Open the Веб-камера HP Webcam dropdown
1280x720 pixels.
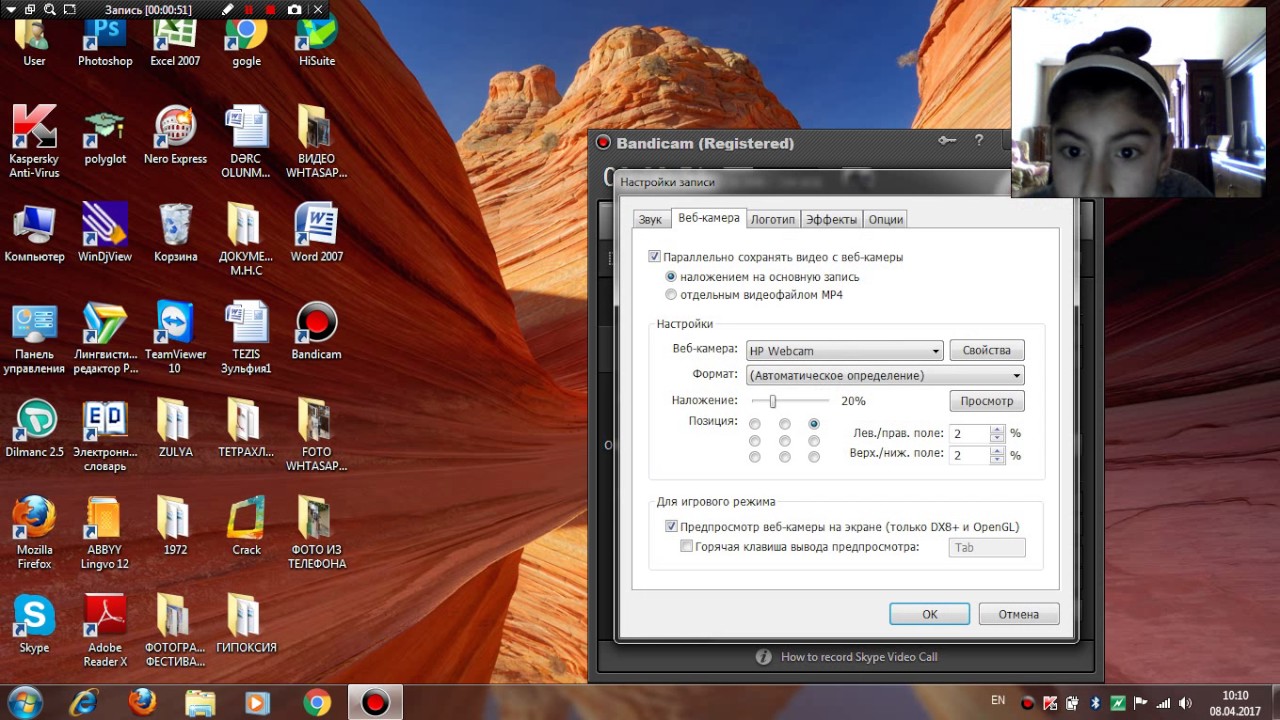[845, 351]
